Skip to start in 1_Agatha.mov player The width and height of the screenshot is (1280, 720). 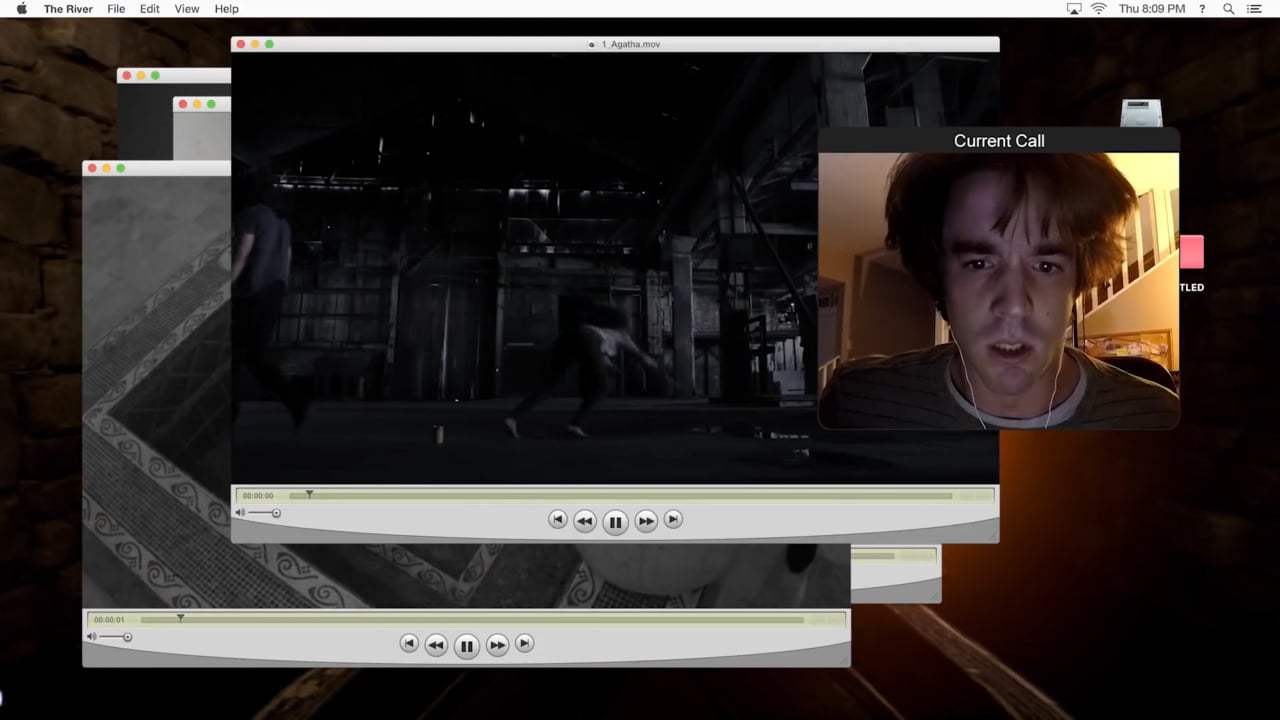click(x=558, y=519)
